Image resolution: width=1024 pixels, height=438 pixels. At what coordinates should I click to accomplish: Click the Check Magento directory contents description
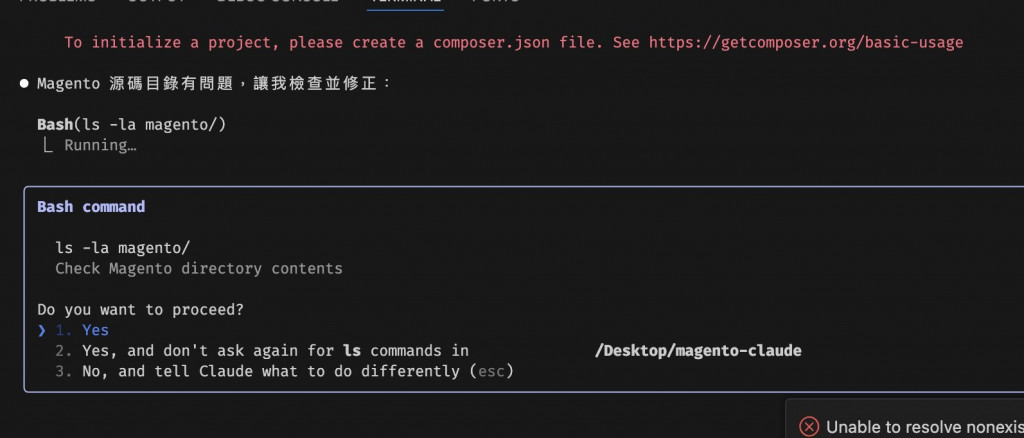[x=199, y=268]
